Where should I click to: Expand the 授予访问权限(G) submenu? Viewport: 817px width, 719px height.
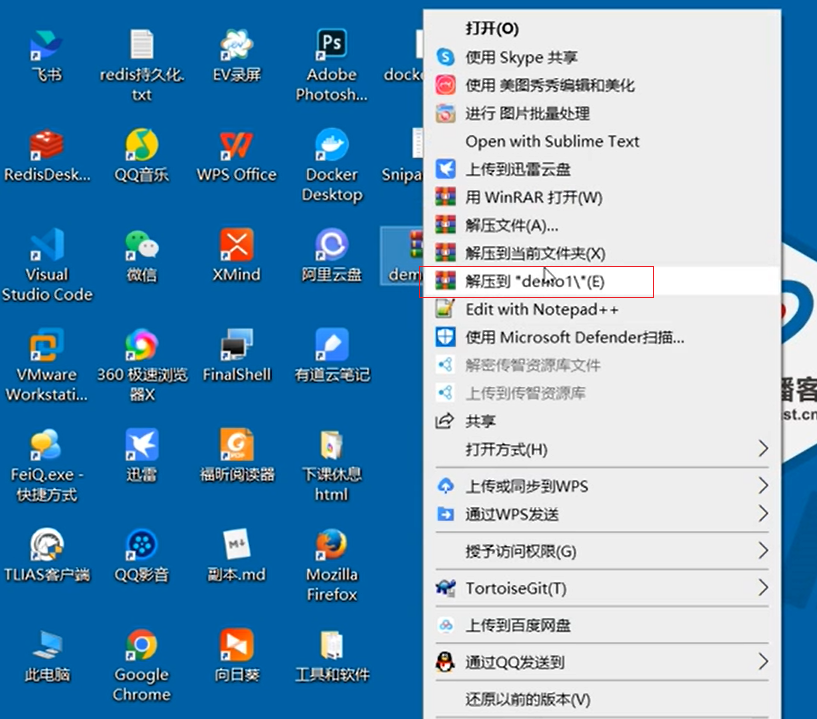601,551
